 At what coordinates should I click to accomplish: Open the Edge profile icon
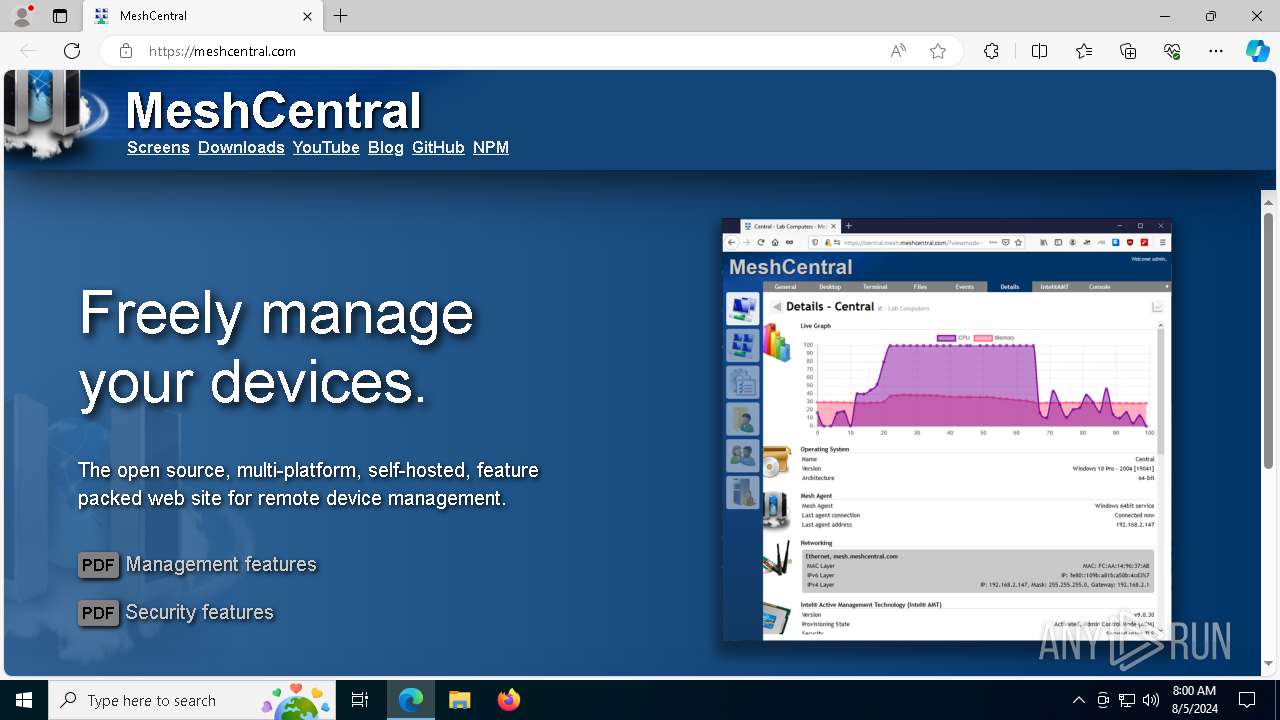[22, 16]
